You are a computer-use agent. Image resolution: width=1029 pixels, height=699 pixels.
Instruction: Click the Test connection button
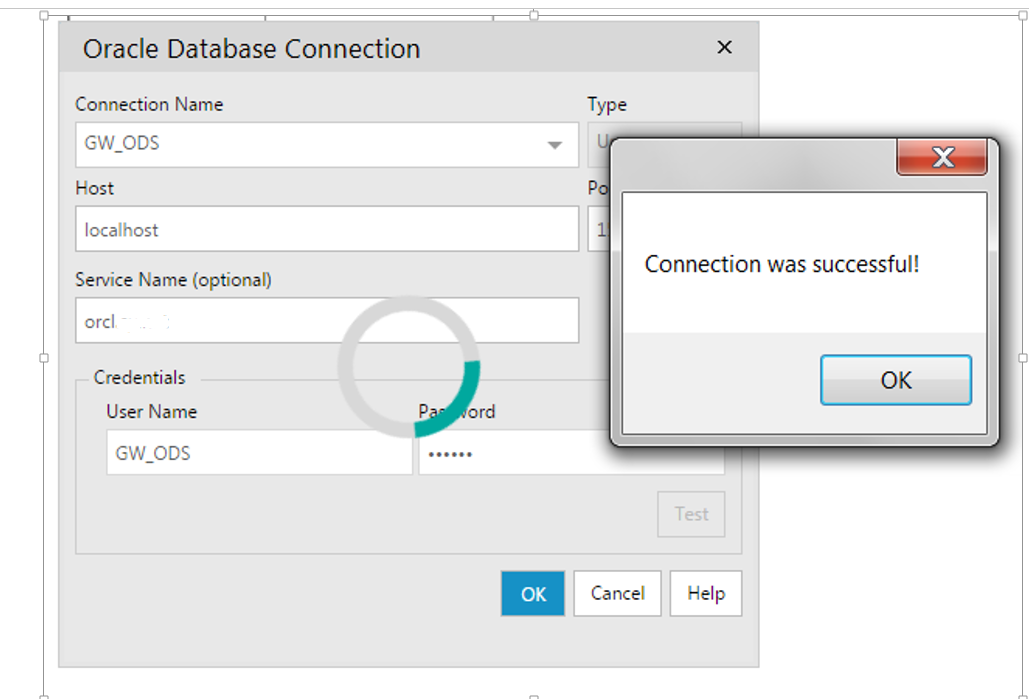691,514
